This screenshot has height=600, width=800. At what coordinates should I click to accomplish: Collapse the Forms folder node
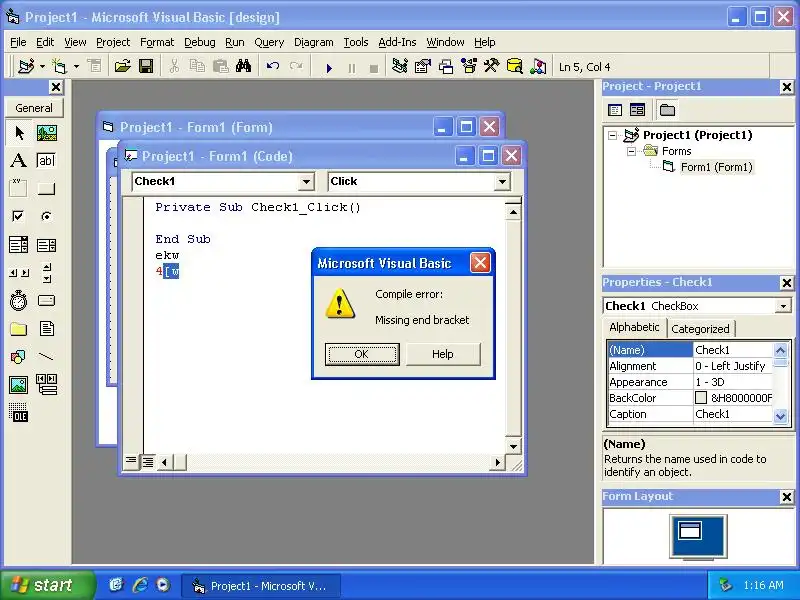tap(631, 151)
